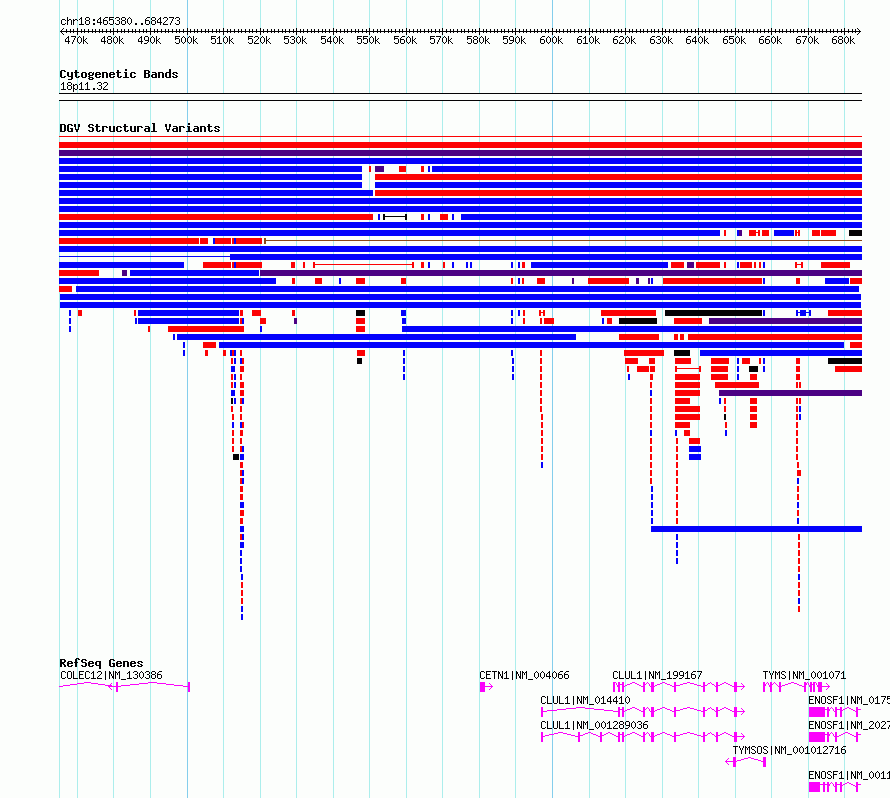890x798 pixels.
Task: Click the 650k ruler tick label
Action: (x=734, y=40)
